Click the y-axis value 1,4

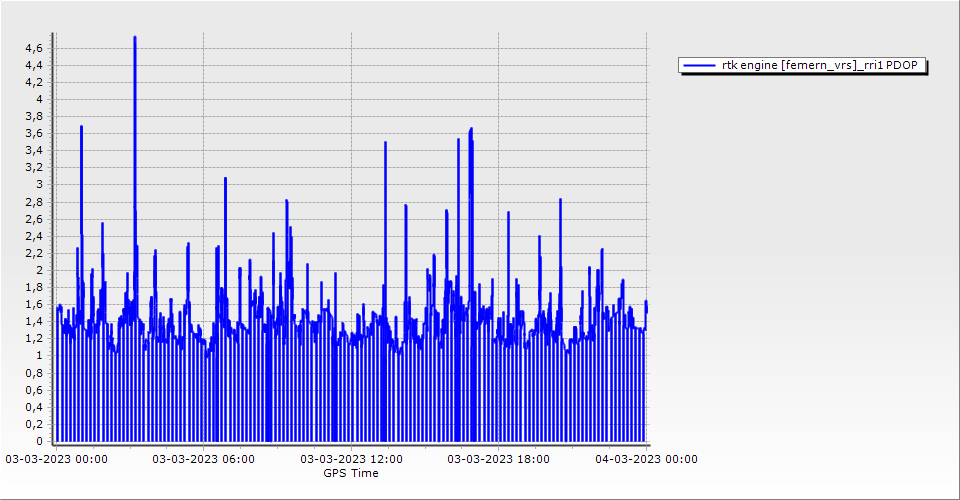pos(33,321)
